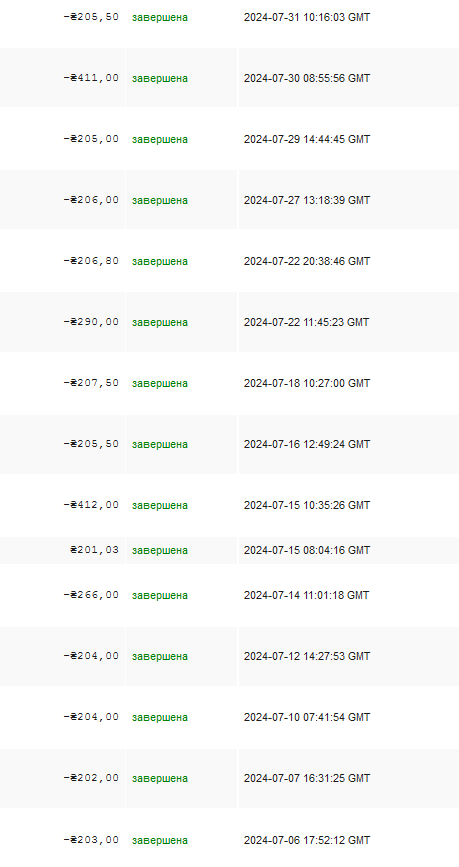
Task: Select the -₴203,00 transaction amount
Action: pyautogui.click(x=91, y=840)
